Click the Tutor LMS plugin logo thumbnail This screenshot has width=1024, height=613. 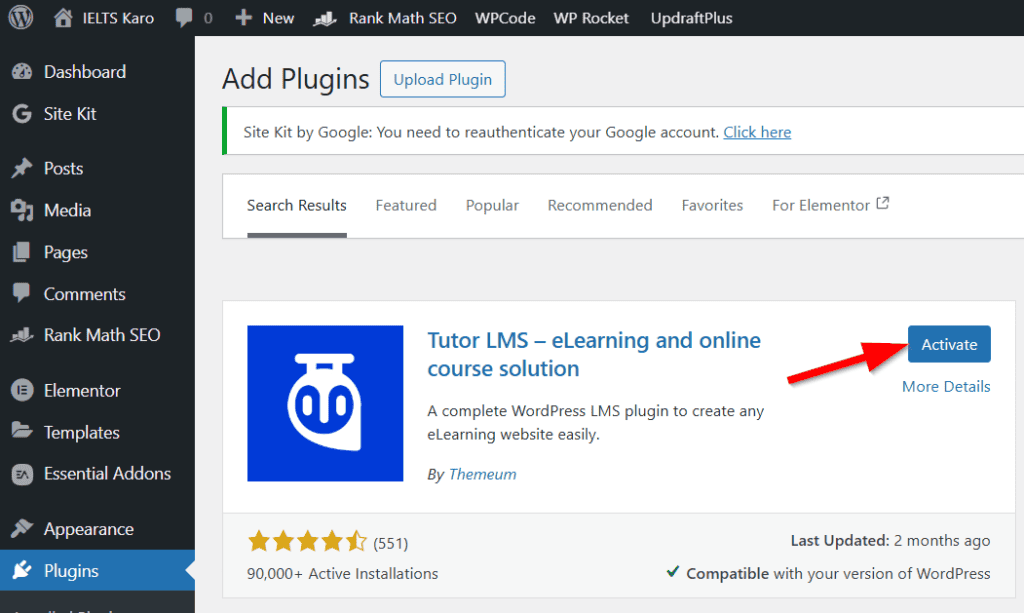325,403
